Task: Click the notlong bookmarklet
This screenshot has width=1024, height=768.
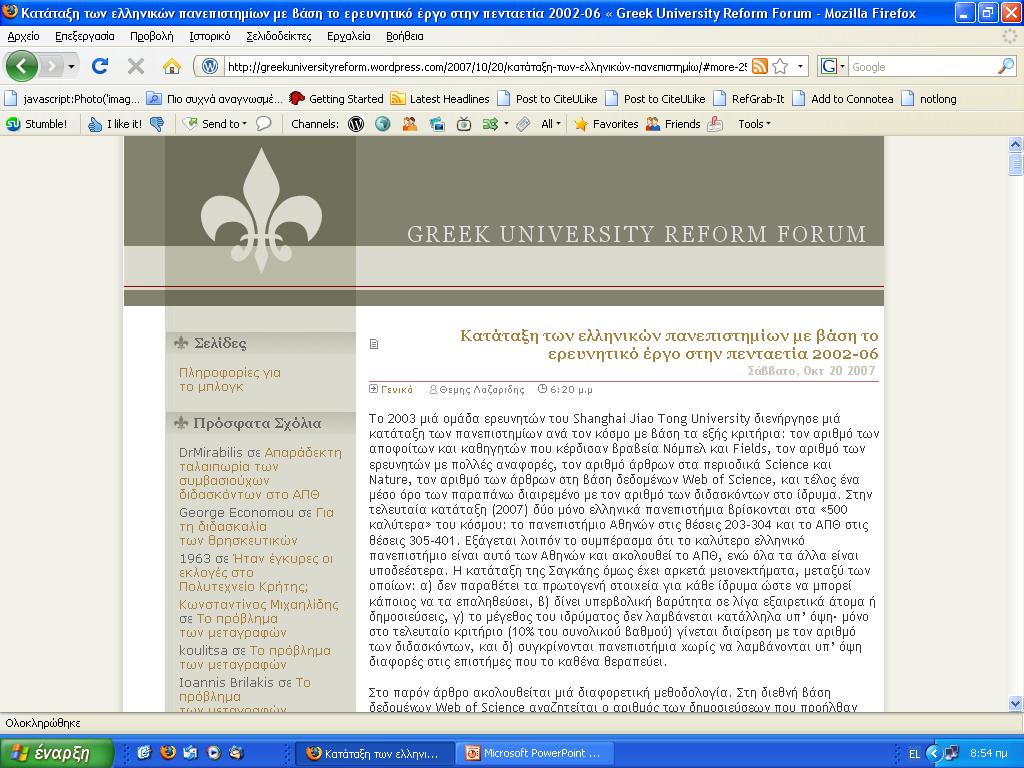Action: coord(929,99)
